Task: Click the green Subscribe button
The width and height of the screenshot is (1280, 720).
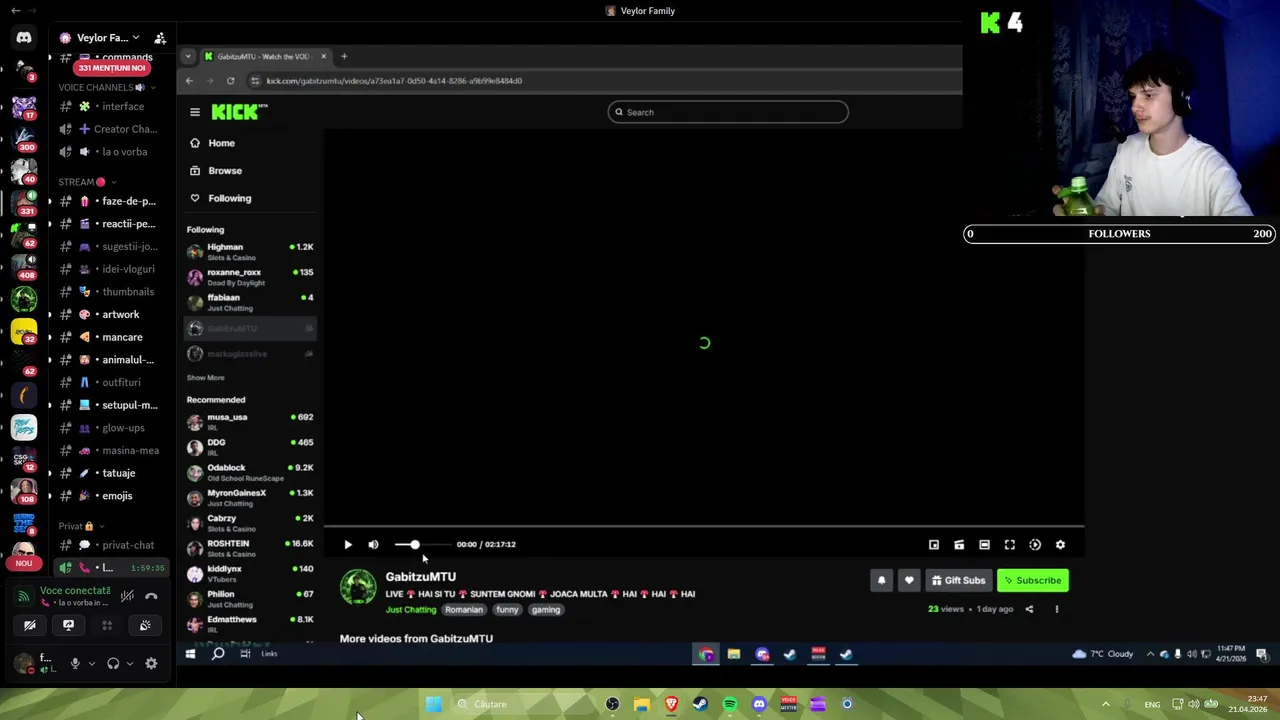Action: tap(1033, 580)
